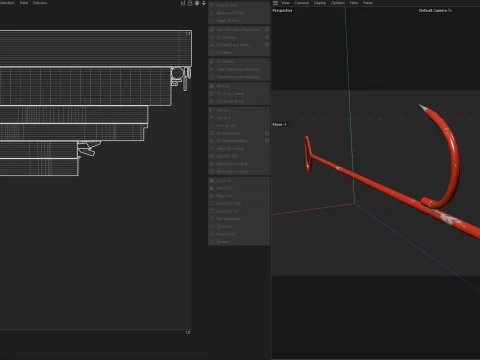
Task: Open gear options for UV Weld and Relax
Action: pyautogui.click(x=267, y=45)
